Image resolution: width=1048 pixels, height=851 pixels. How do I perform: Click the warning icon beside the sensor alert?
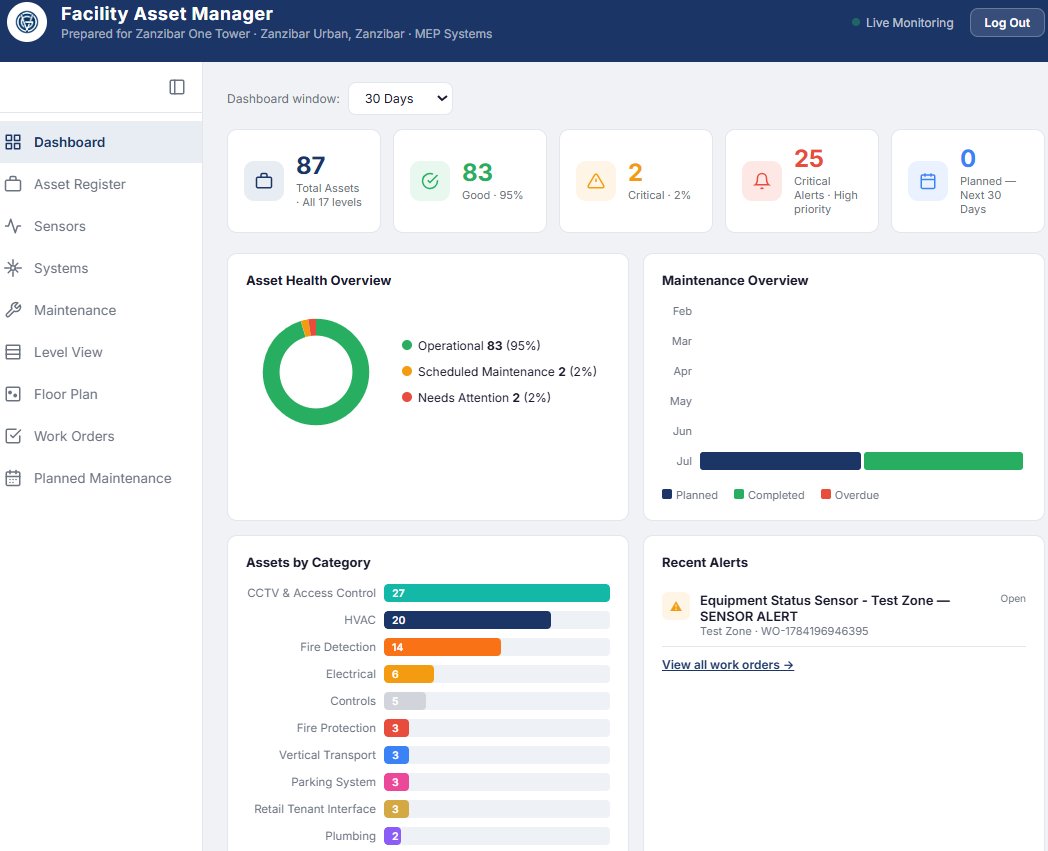click(676, 606)
